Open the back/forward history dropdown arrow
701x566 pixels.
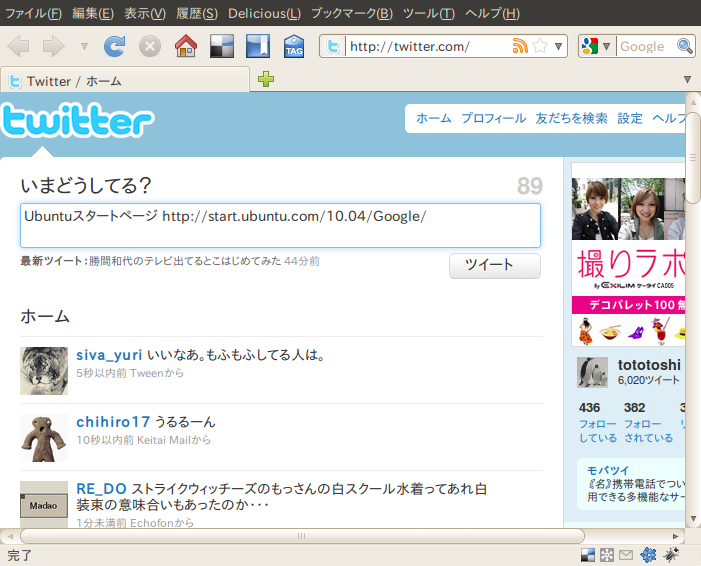pyautogui.click(x=84, y=46)
